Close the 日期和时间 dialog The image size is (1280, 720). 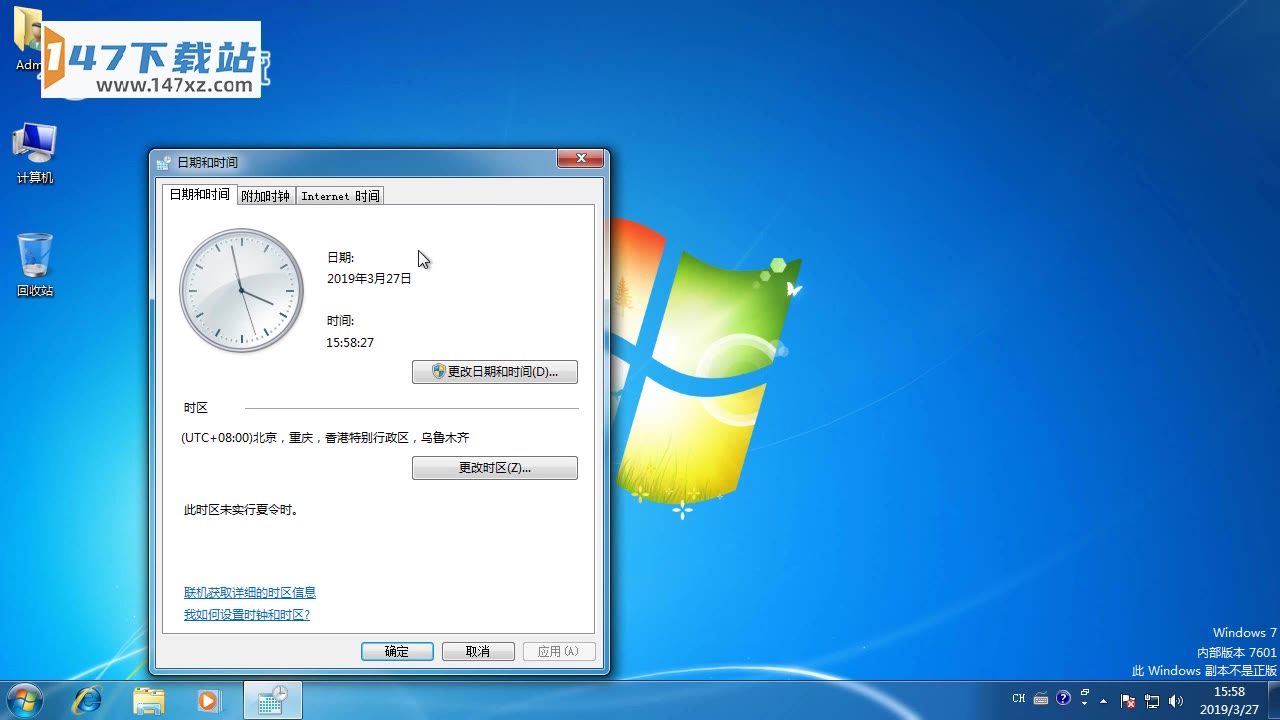[580, 159]
